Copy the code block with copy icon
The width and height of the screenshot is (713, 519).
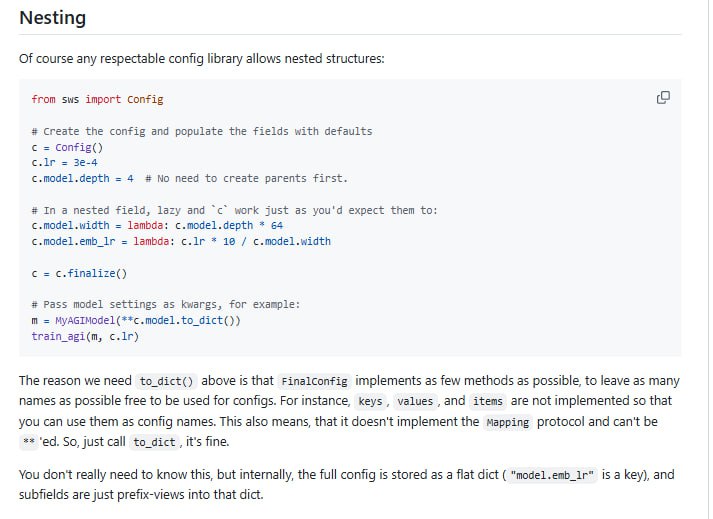pos(662,98)
